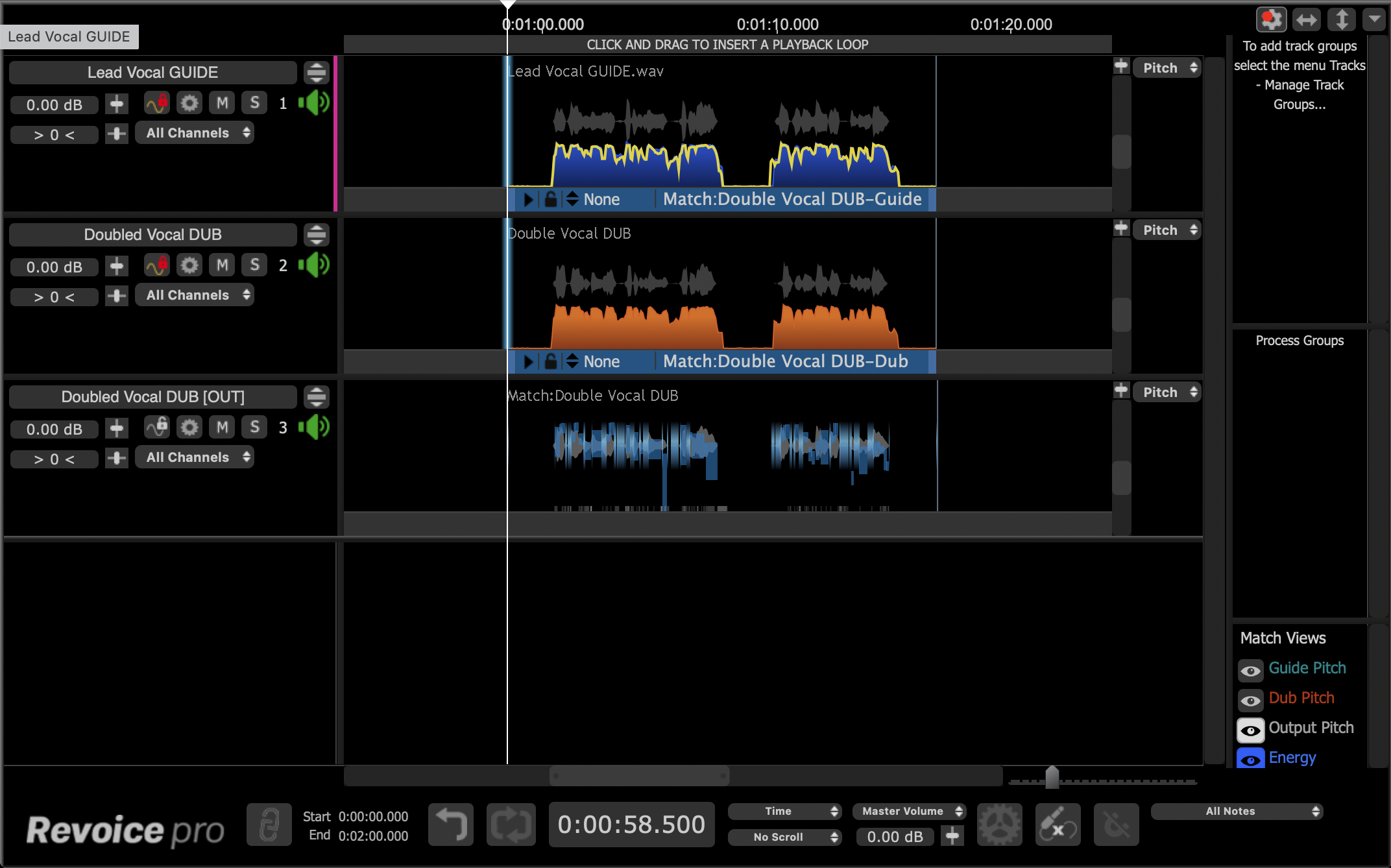Screen dimensions: 1391x868
Task: Click the zoom slider handle below the timeline
Action: [1052, 777]
